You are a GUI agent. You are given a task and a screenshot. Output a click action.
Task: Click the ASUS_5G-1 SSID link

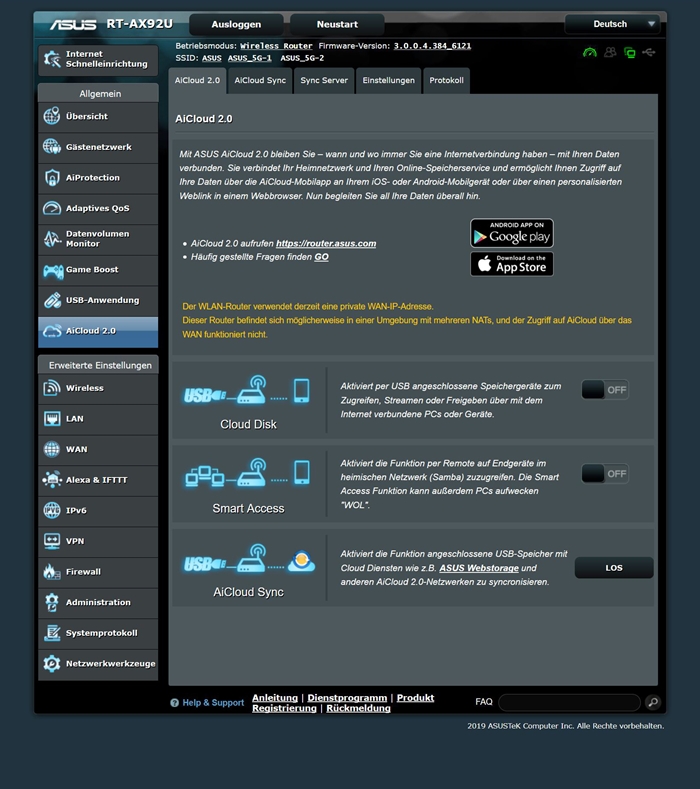pos(250,58)
